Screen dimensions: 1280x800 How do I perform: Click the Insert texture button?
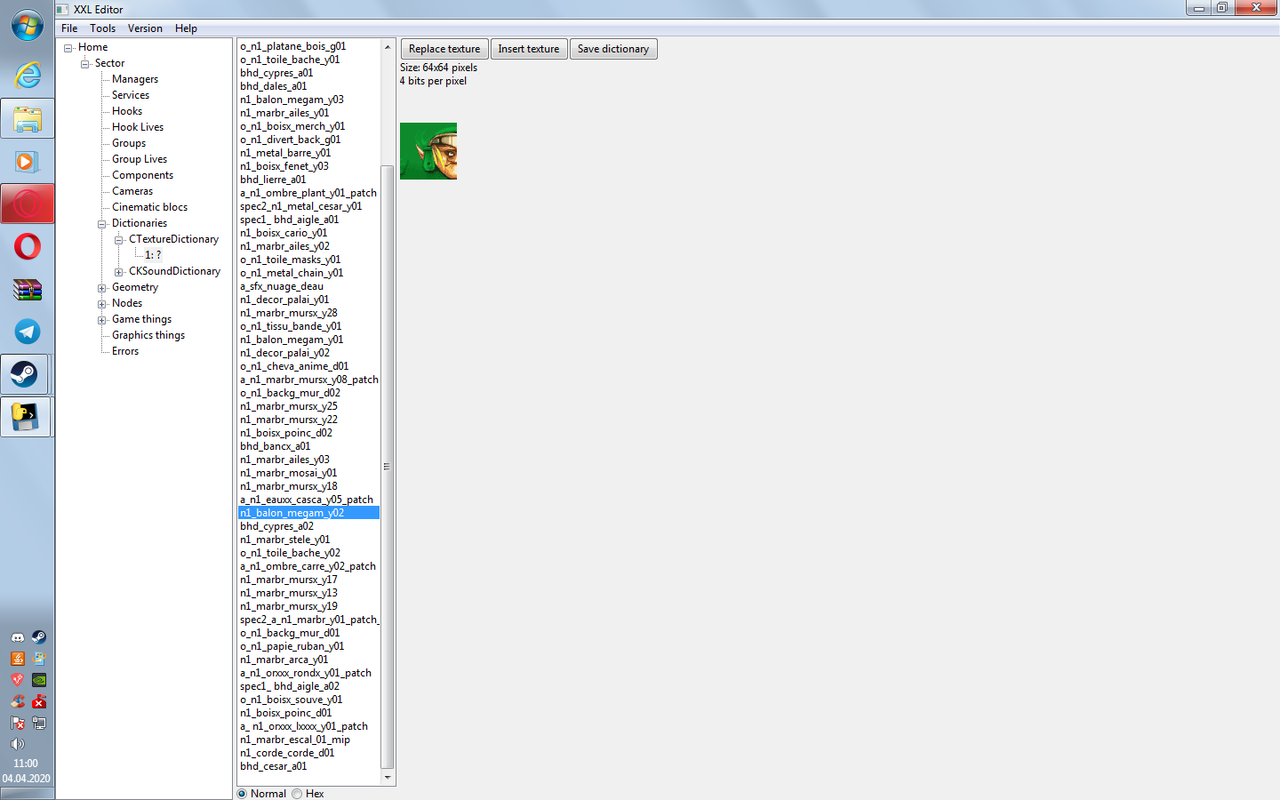tap(528, 49)
